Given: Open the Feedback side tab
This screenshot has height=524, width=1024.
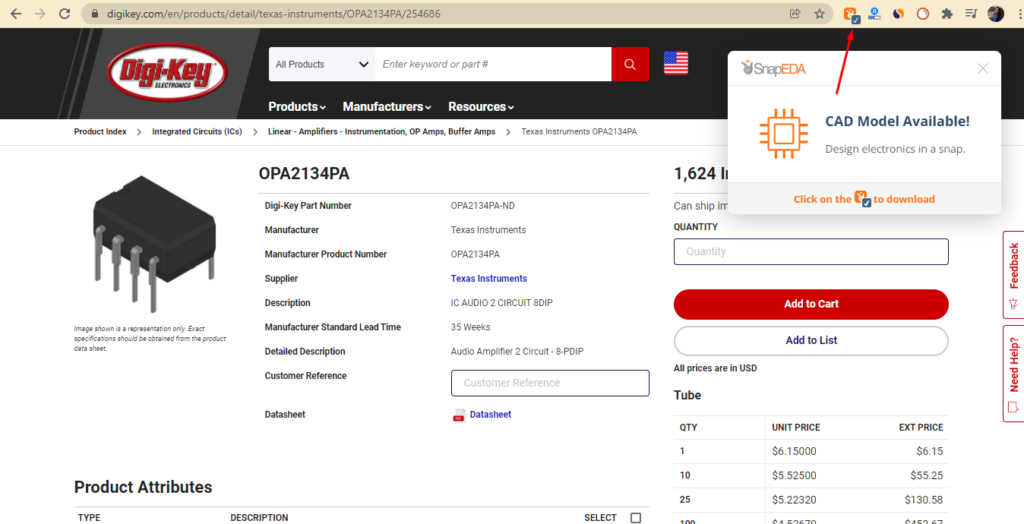Looking at the screenshot, I should pos(1013,274).
